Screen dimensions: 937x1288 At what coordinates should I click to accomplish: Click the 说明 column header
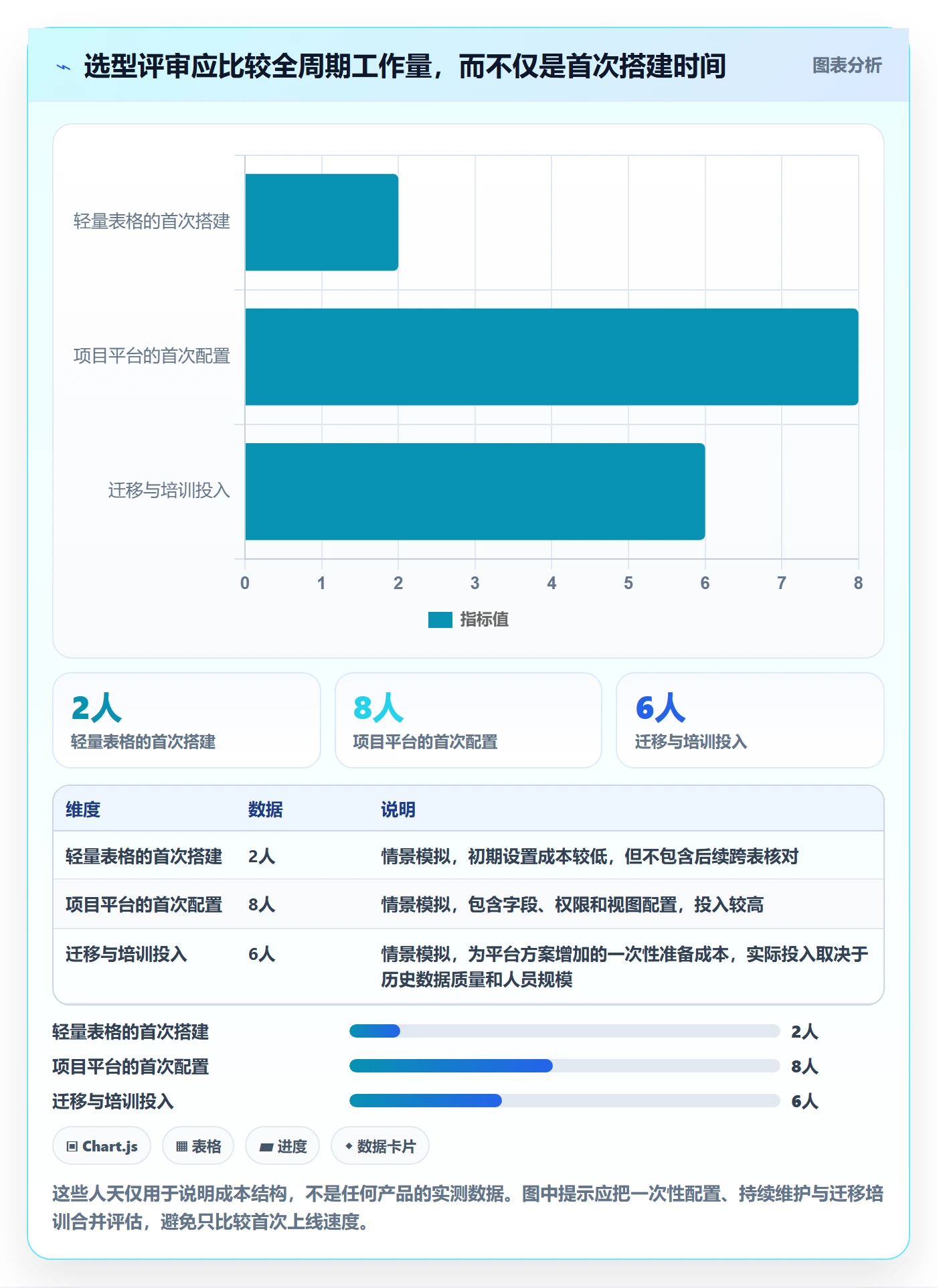(x=398, y=809)
